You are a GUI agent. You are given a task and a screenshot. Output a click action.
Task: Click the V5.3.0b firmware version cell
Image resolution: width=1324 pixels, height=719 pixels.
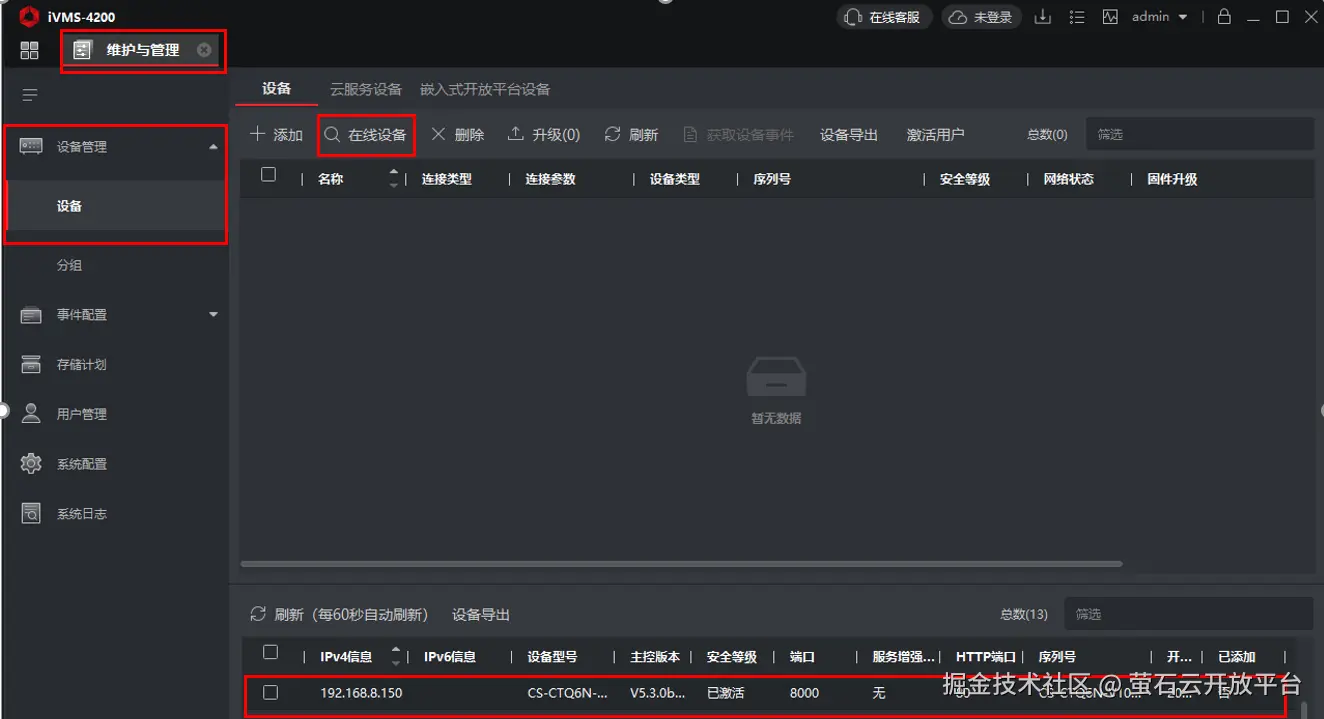coord(658,693)
